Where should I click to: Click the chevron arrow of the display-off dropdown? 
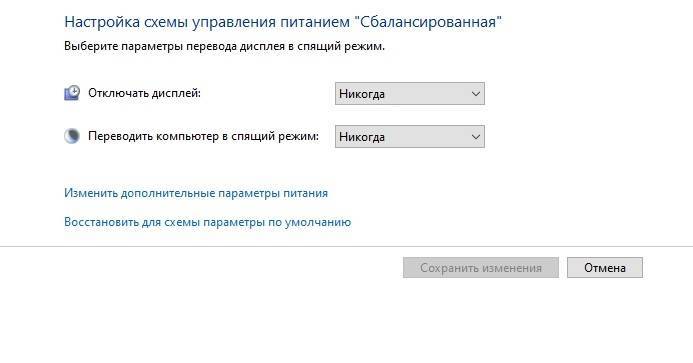pyautogui.click(x=476, y=94)
